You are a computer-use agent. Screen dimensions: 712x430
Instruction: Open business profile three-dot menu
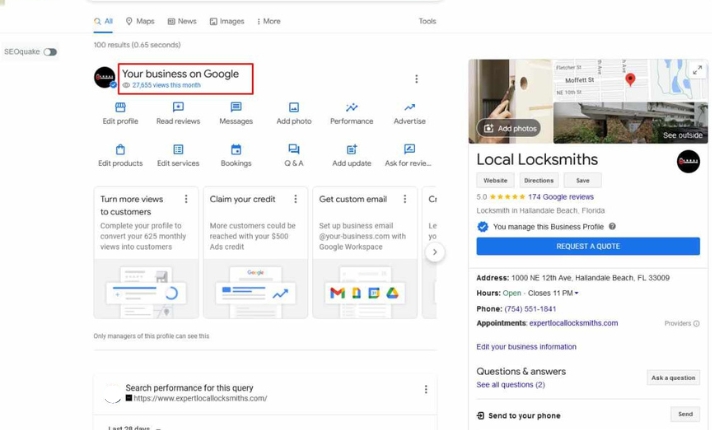[416, 79]
